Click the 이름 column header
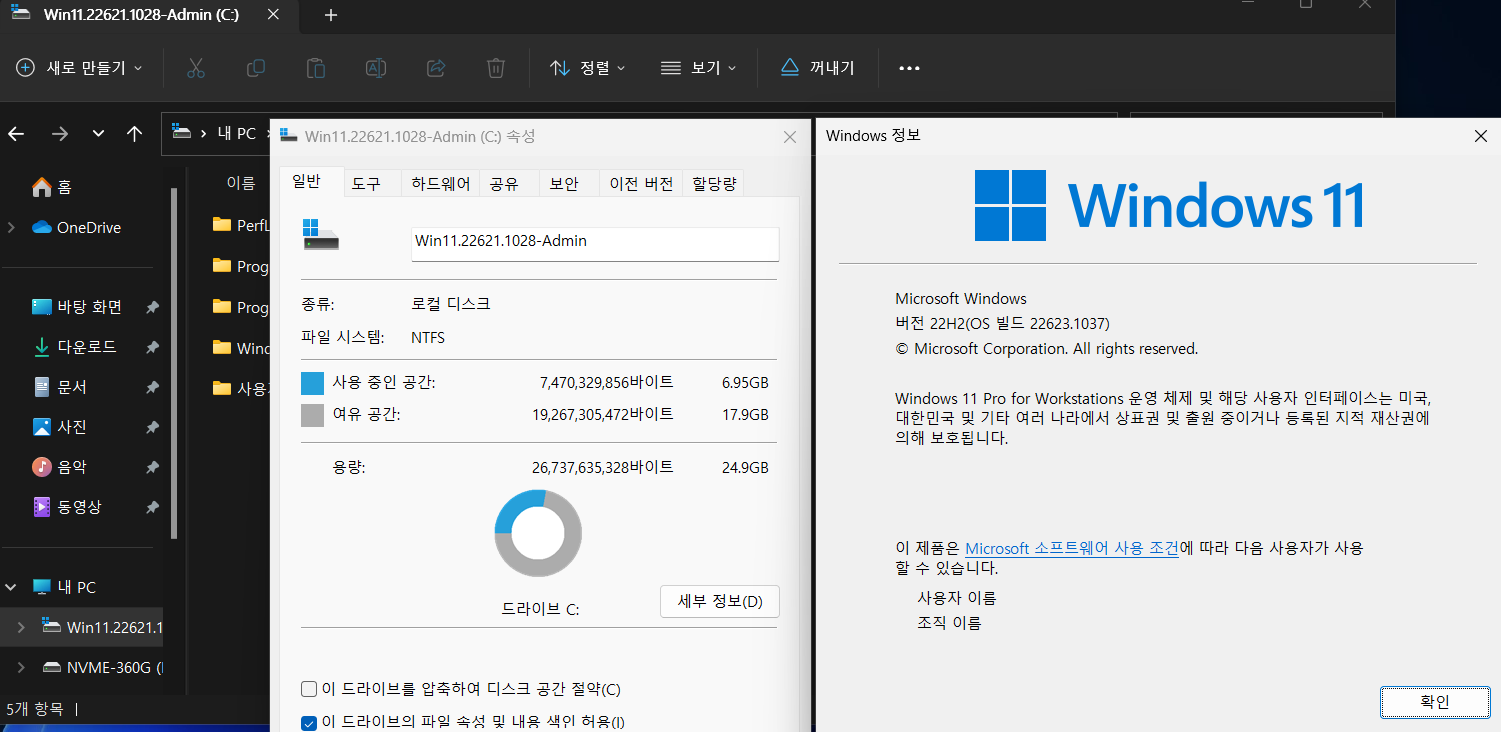The image size is (1501, 732). [241, 183]
